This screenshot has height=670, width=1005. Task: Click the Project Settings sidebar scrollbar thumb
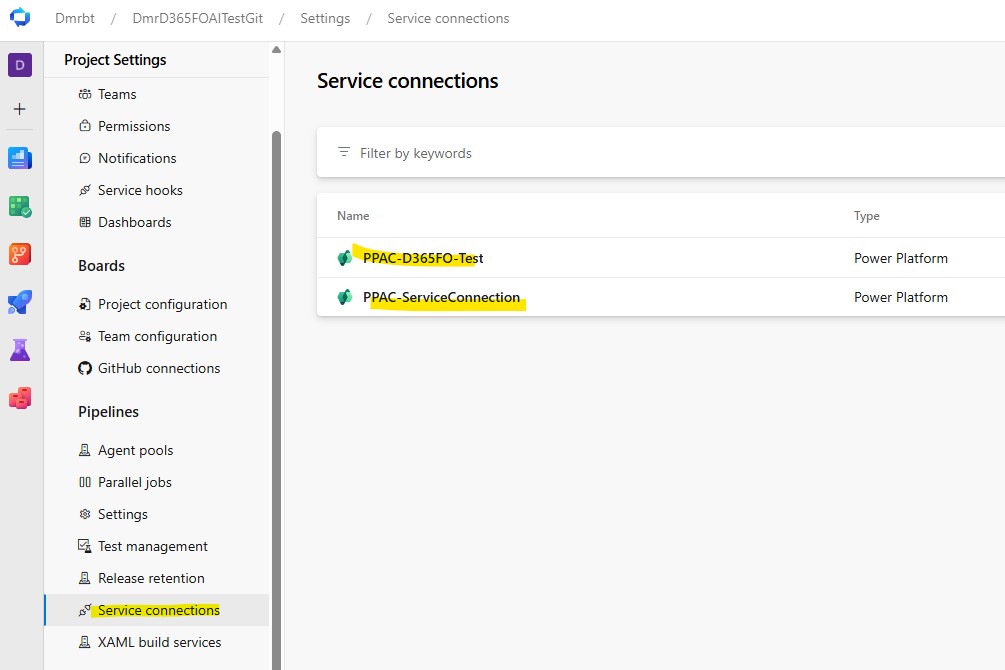pos(276,400)
